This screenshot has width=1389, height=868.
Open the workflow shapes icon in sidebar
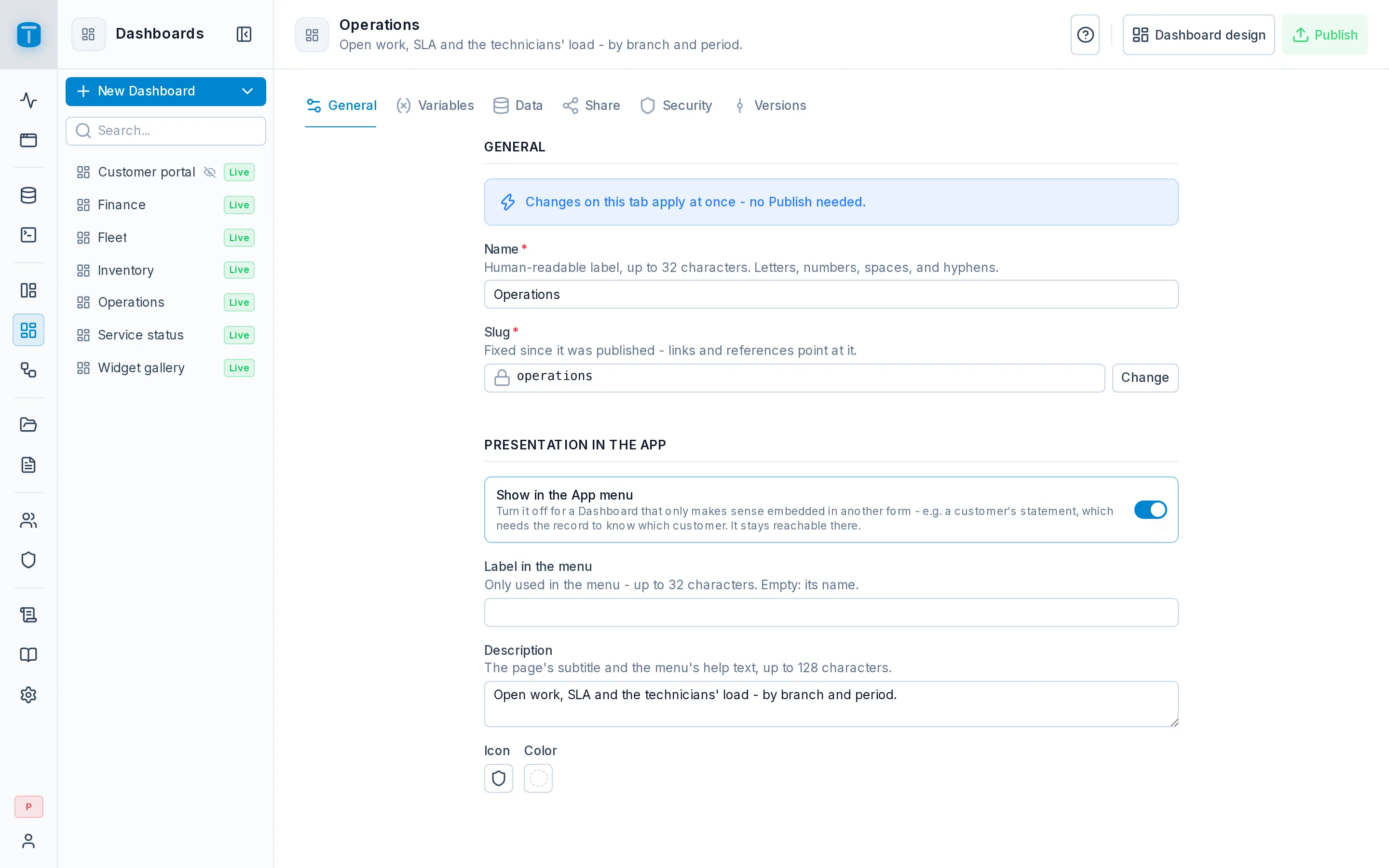pyautogui.click(x=29, y=370)
